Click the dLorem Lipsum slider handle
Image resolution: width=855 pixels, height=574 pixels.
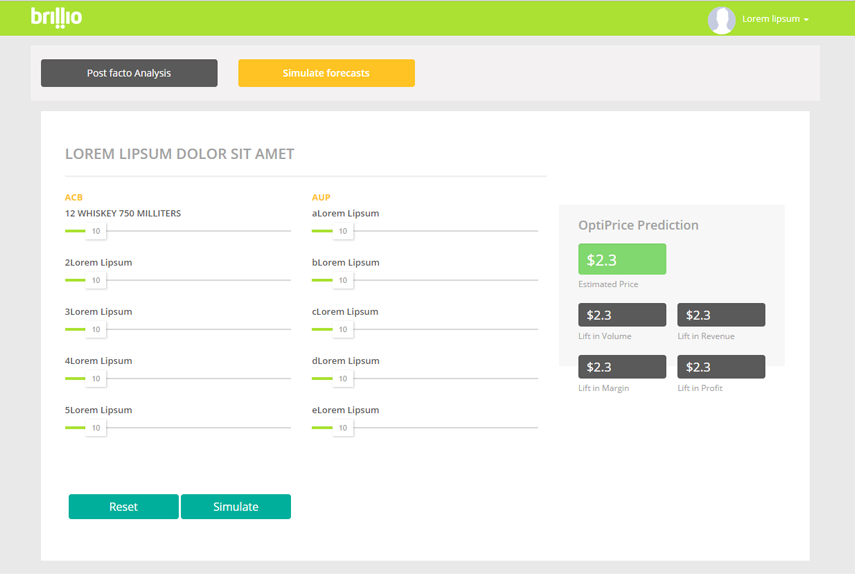(x=343, y=379)
